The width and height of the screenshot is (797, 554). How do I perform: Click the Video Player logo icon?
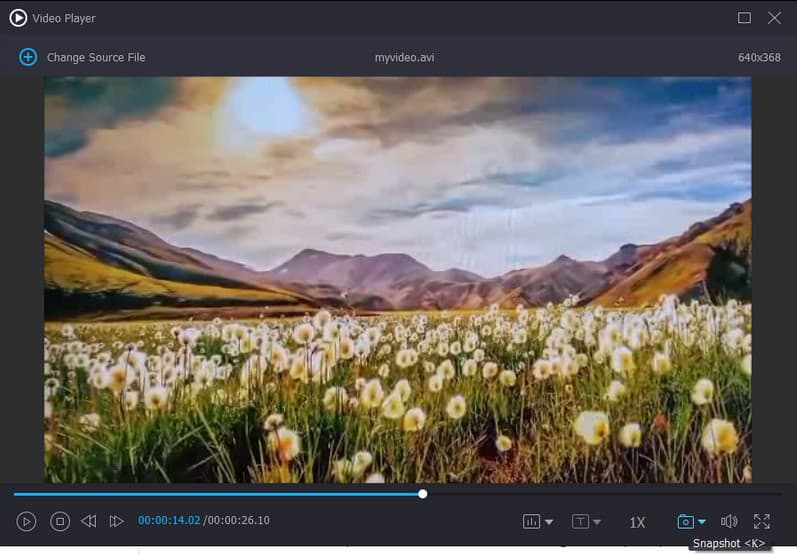[x=18, y=18]
